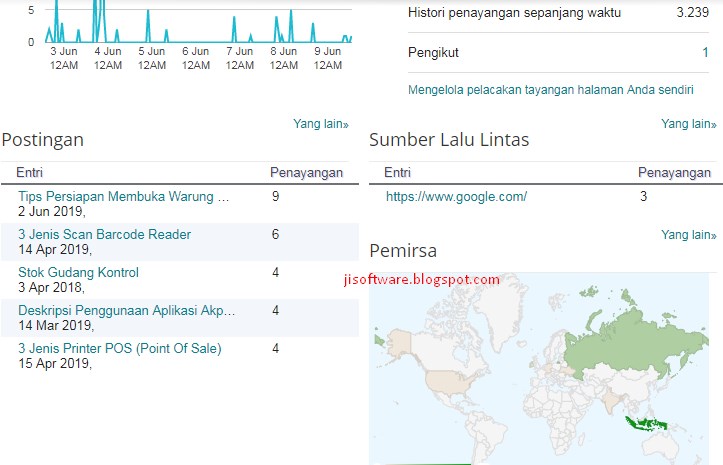Click date '2 Jun 2019,' under Tips Persiapan
The image size is (723, 465).
[52, 211]
